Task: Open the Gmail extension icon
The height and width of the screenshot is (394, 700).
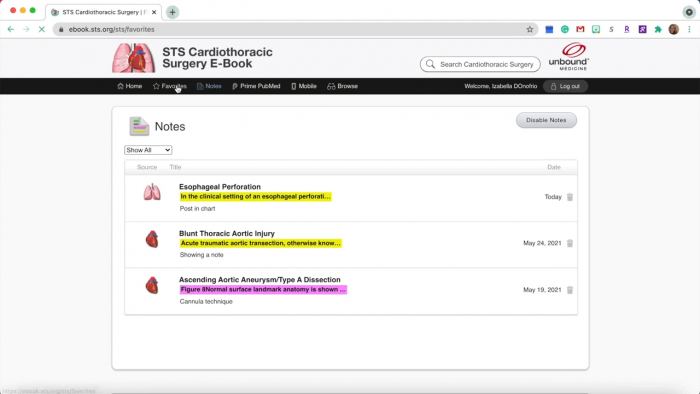Action: (580, 29)
